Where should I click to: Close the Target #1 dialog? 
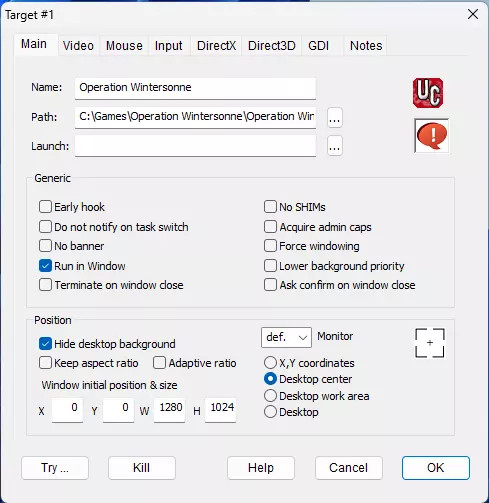point(473,14)
